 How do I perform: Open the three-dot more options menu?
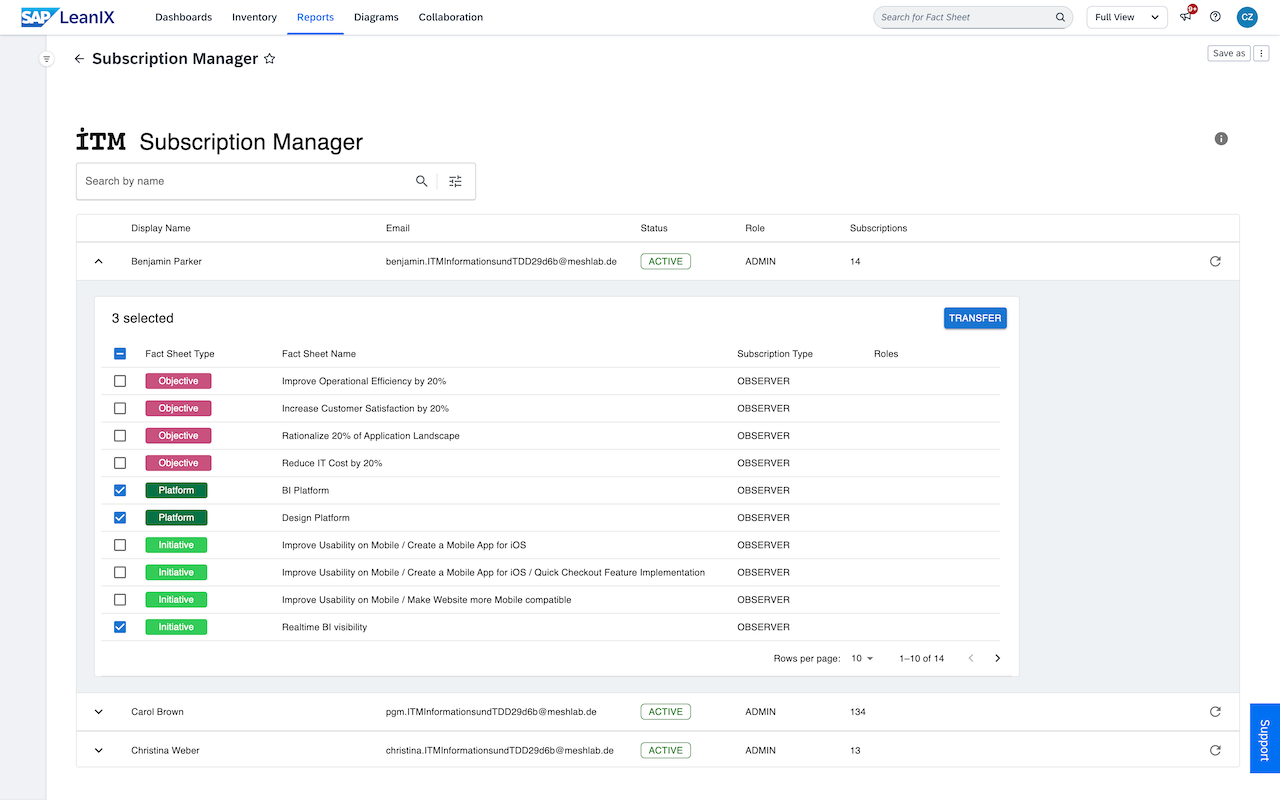point(1262,53)
